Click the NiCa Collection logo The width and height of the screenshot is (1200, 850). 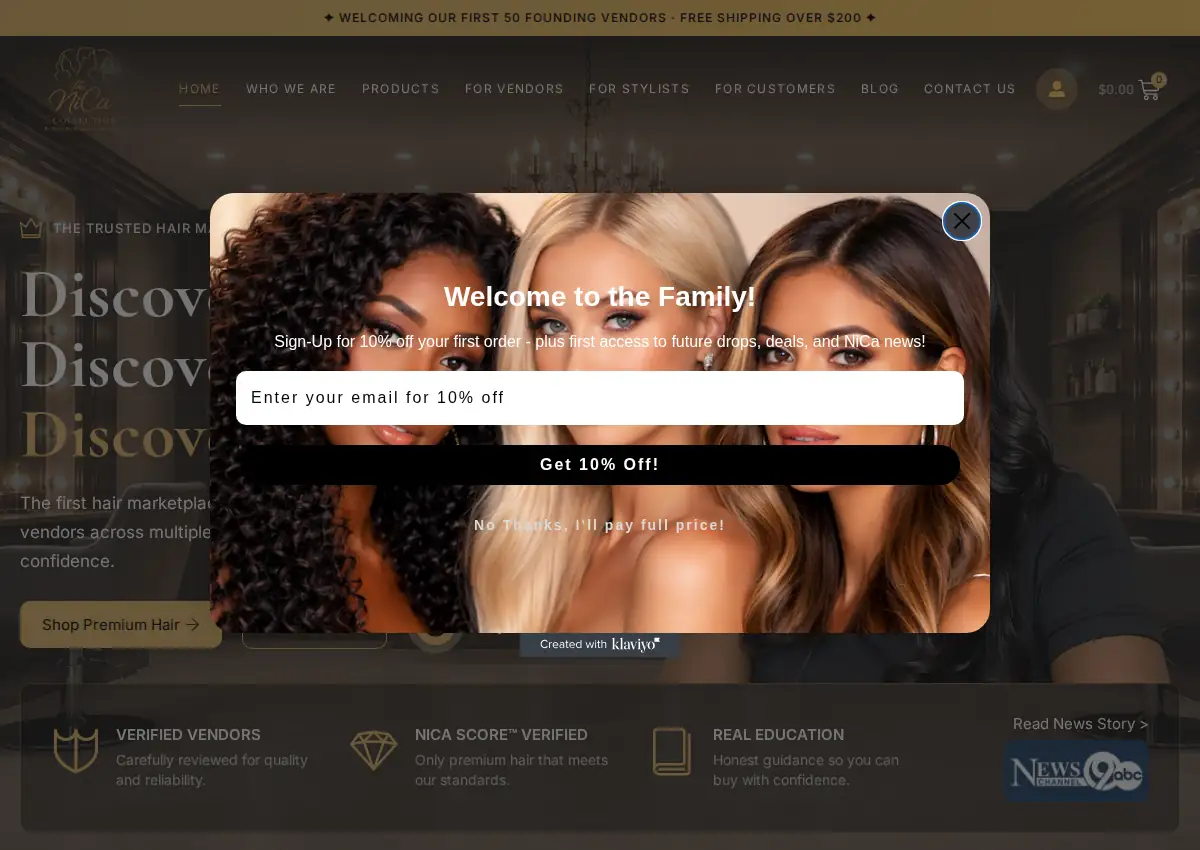(x=81, y=88)
